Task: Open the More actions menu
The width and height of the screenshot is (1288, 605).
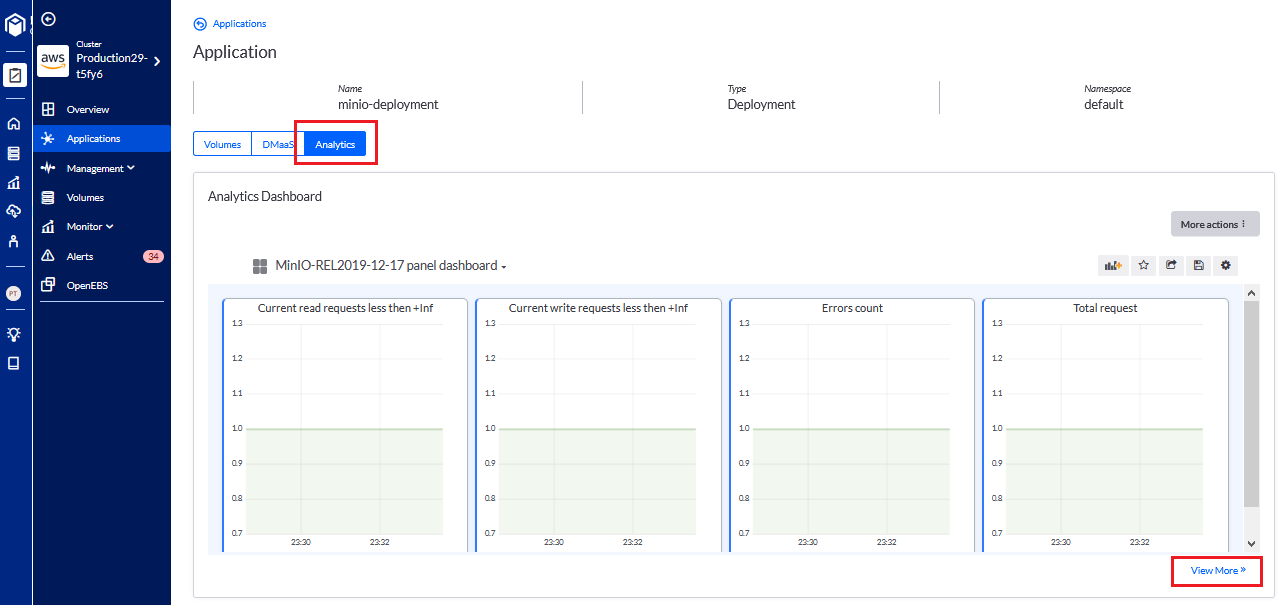Action: coord(1215,224)
